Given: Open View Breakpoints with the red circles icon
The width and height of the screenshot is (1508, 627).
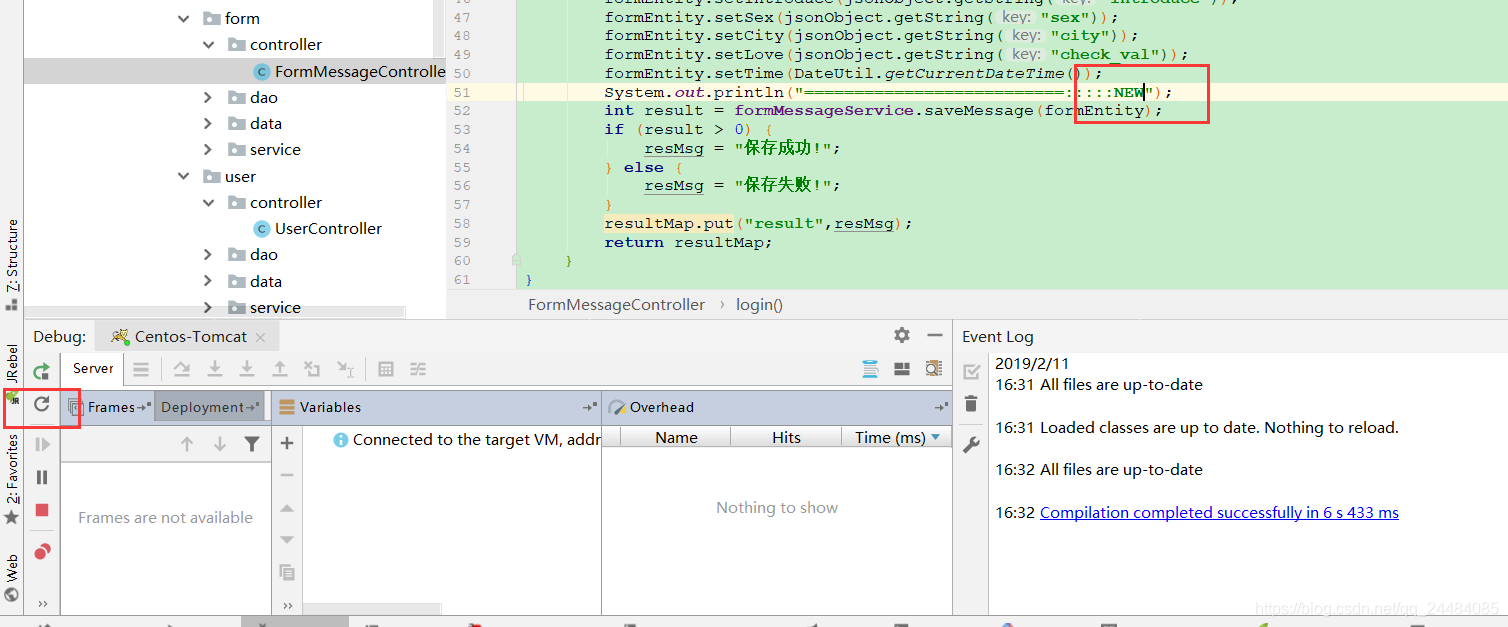Looking at the screenshot, I should pyautogui.click(x=42, y=551).
